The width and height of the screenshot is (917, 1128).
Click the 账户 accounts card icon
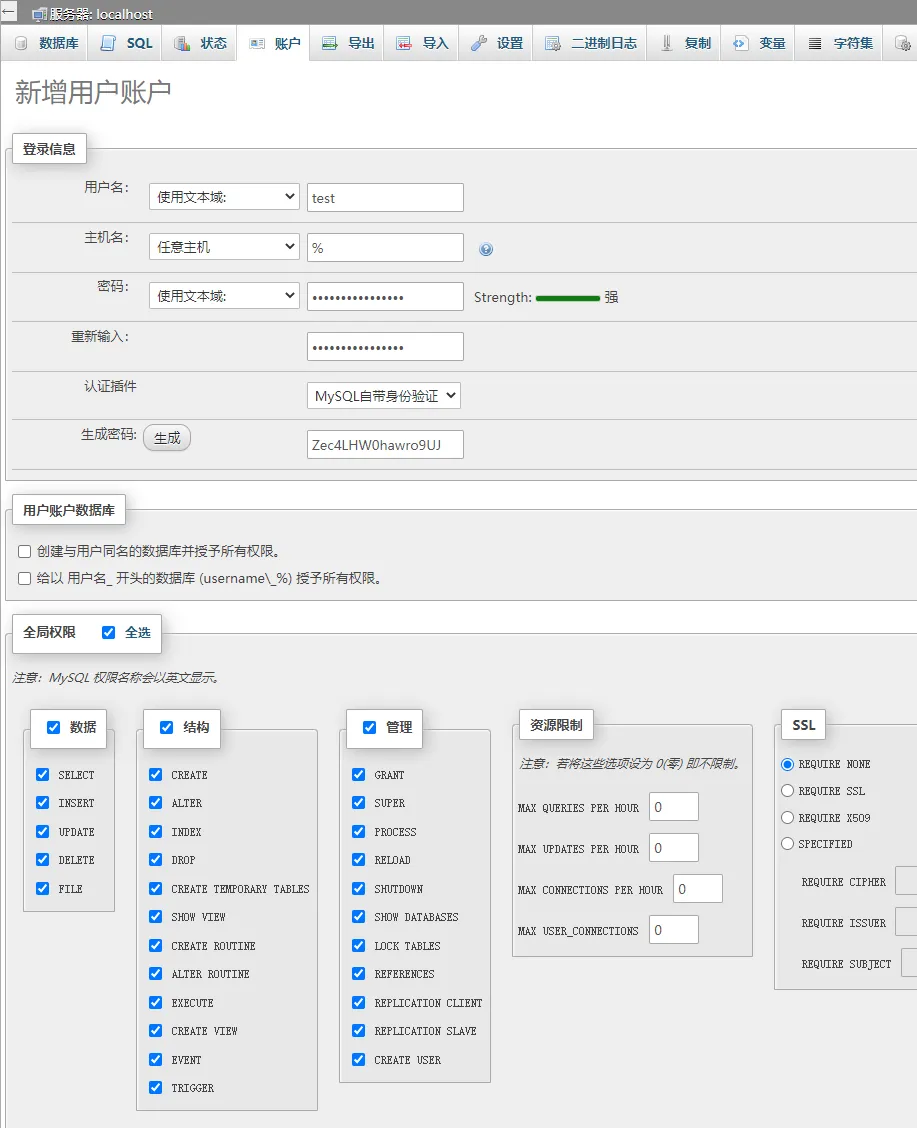coord(257,44)
